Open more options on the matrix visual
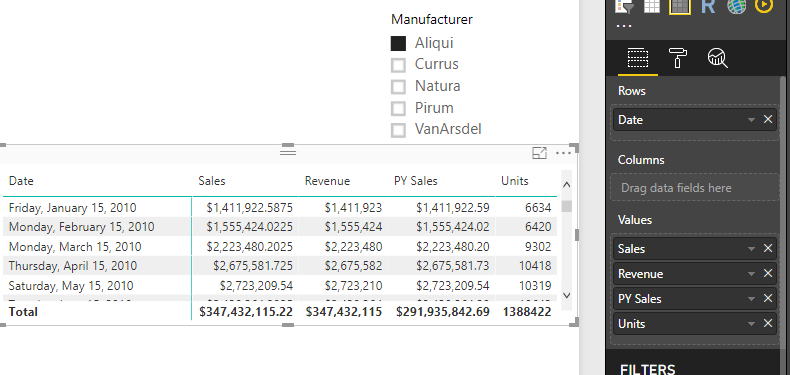The height and width of the screenshot is (375, 790). [x=563, y=153]
